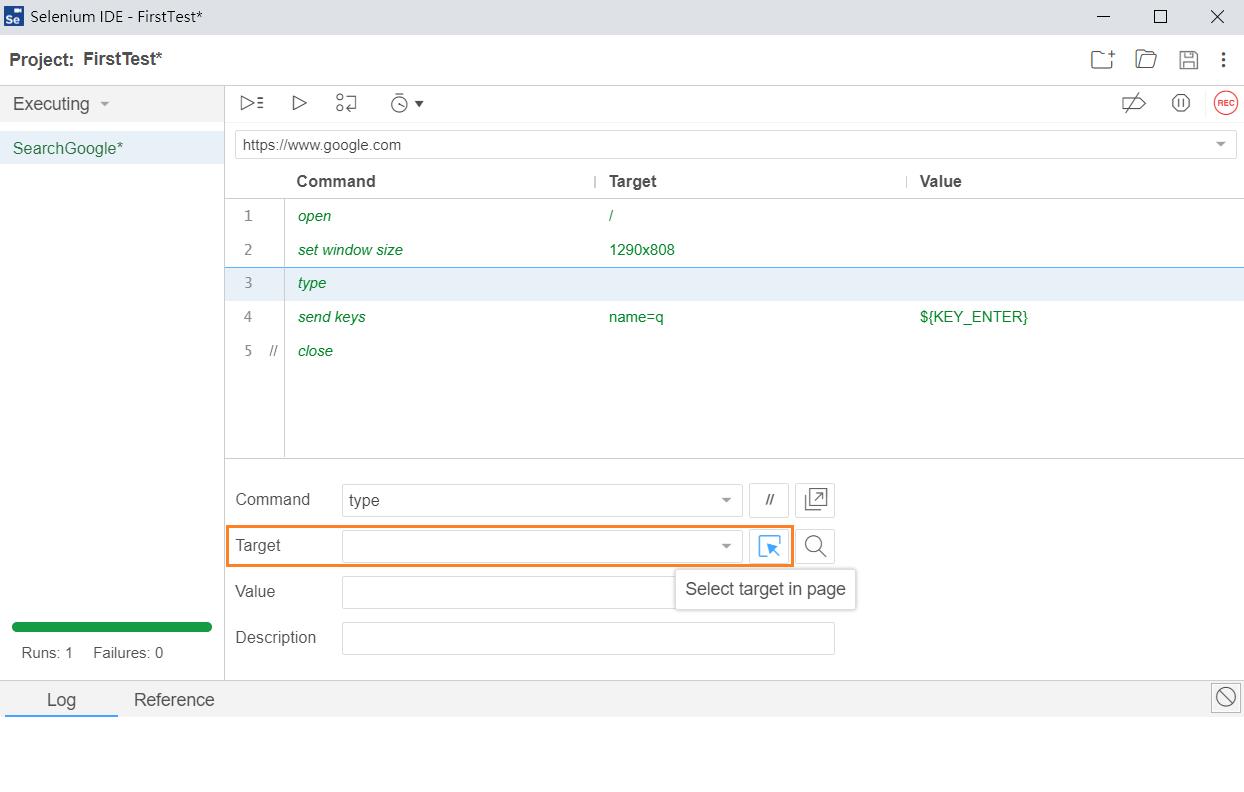Toggle command comment slashes button

coord(769,500)
